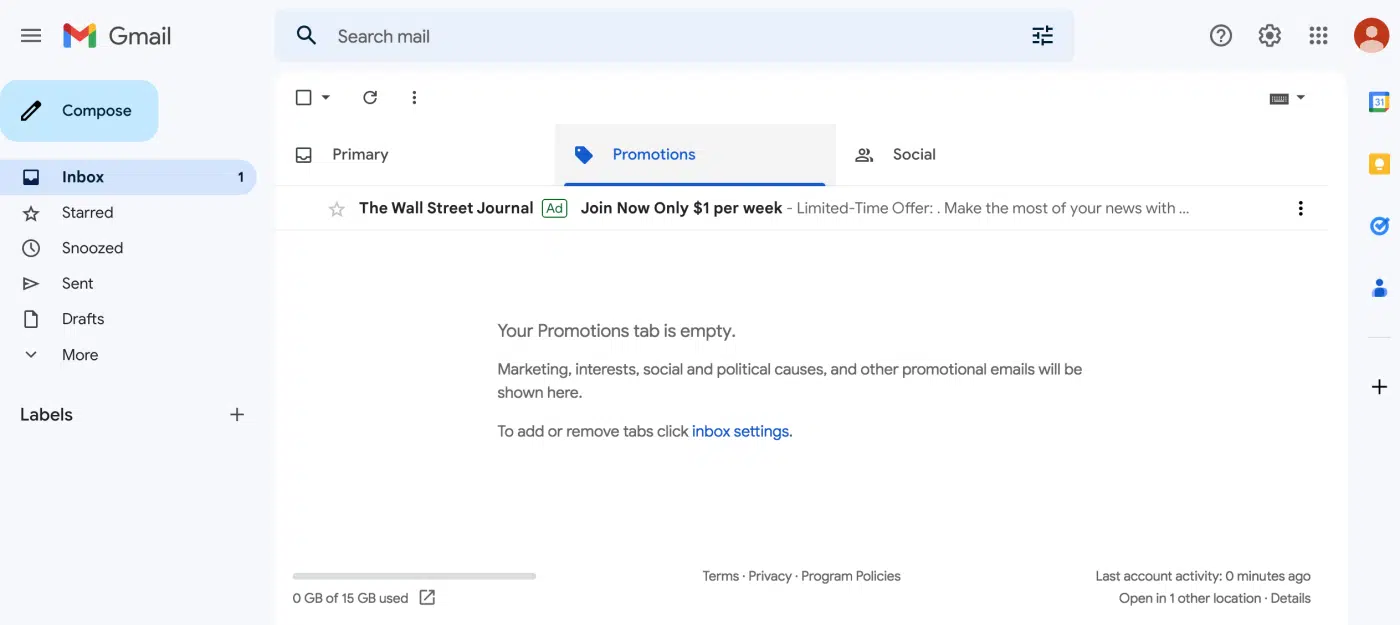The image size is (1400, 625).
Task: Open Google Tasks side panel
Action: tap(1379, 226)
